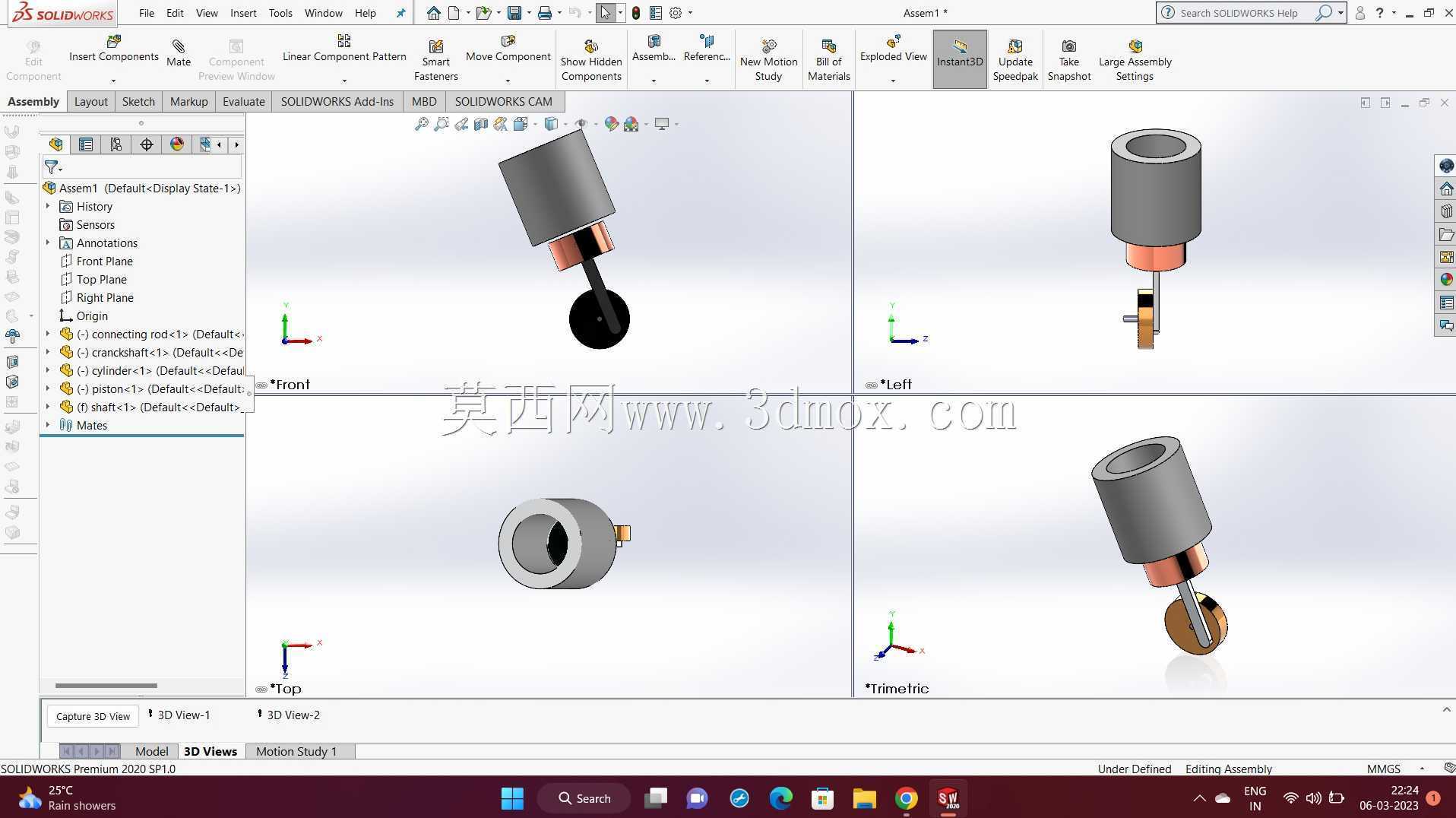Expand the cranckshaft component
The width and height of the screenshot is (1456, 818).
pyautogui.click(x=48, y=352)
